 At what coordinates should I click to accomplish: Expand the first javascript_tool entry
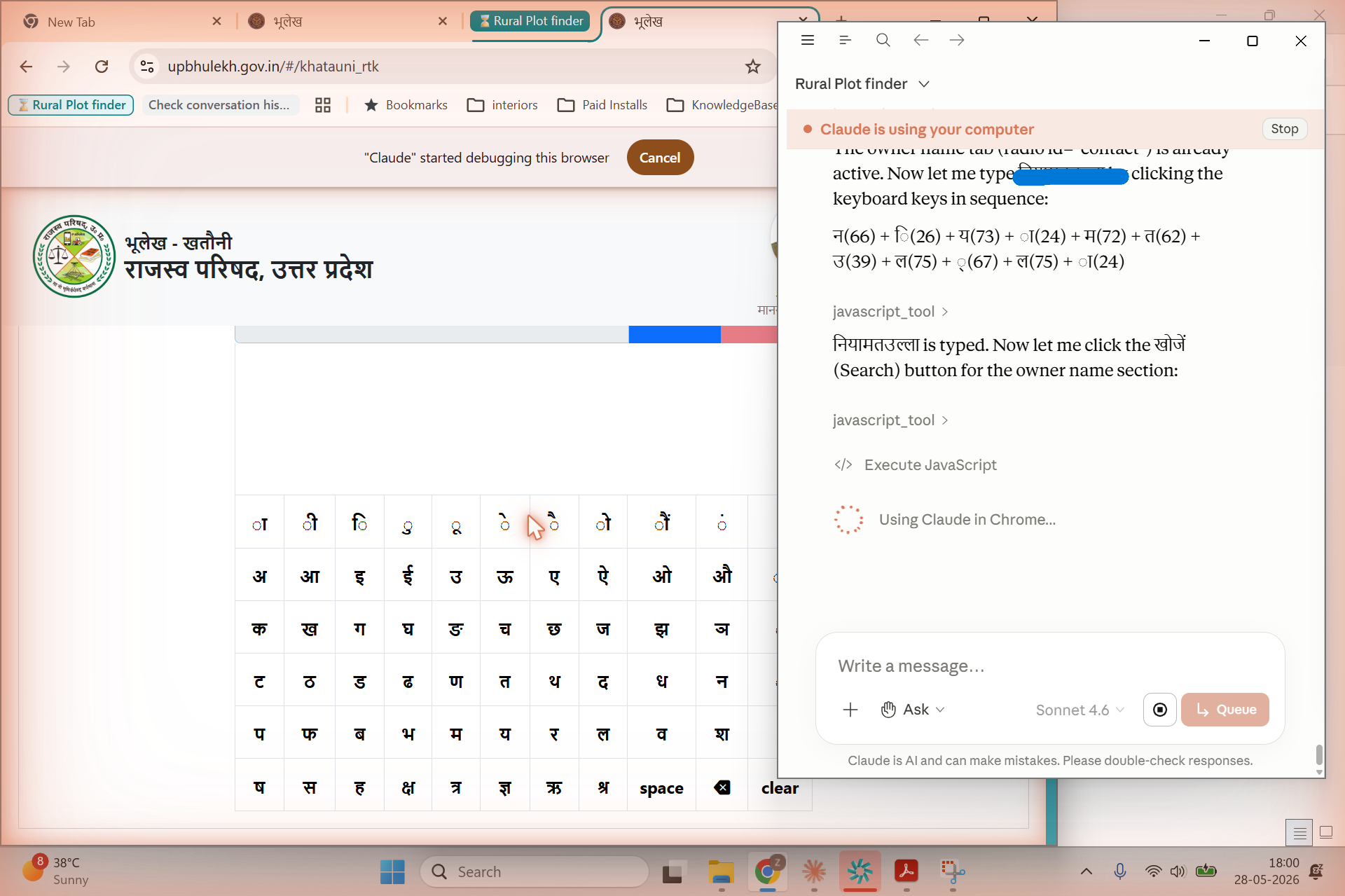click(x=890, y=312)
